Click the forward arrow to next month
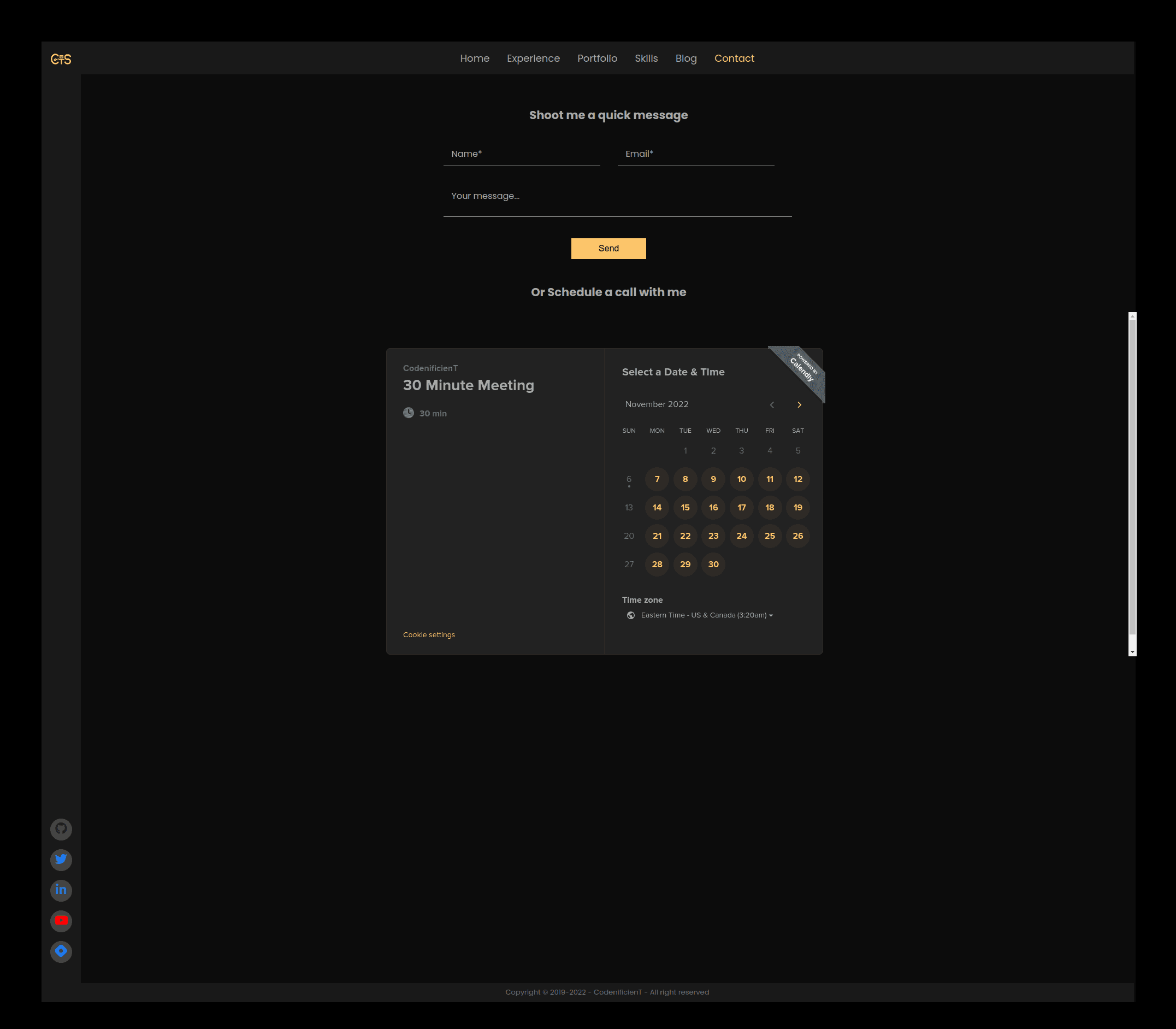 [799, 404]
